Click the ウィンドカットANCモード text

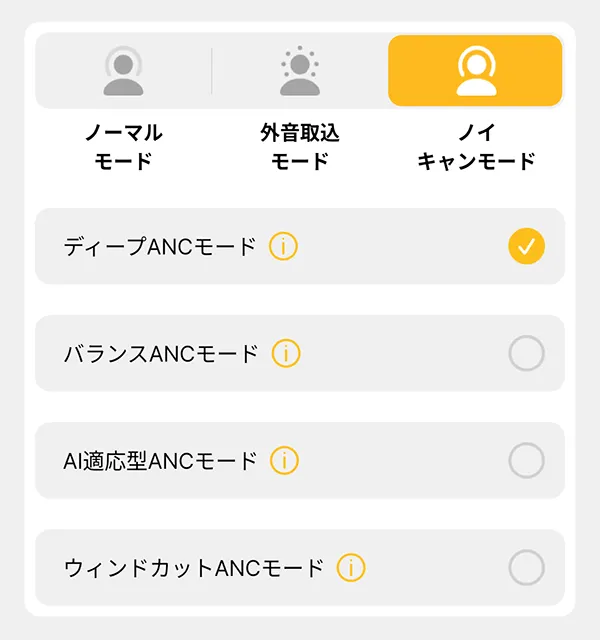tap(194, 568)
